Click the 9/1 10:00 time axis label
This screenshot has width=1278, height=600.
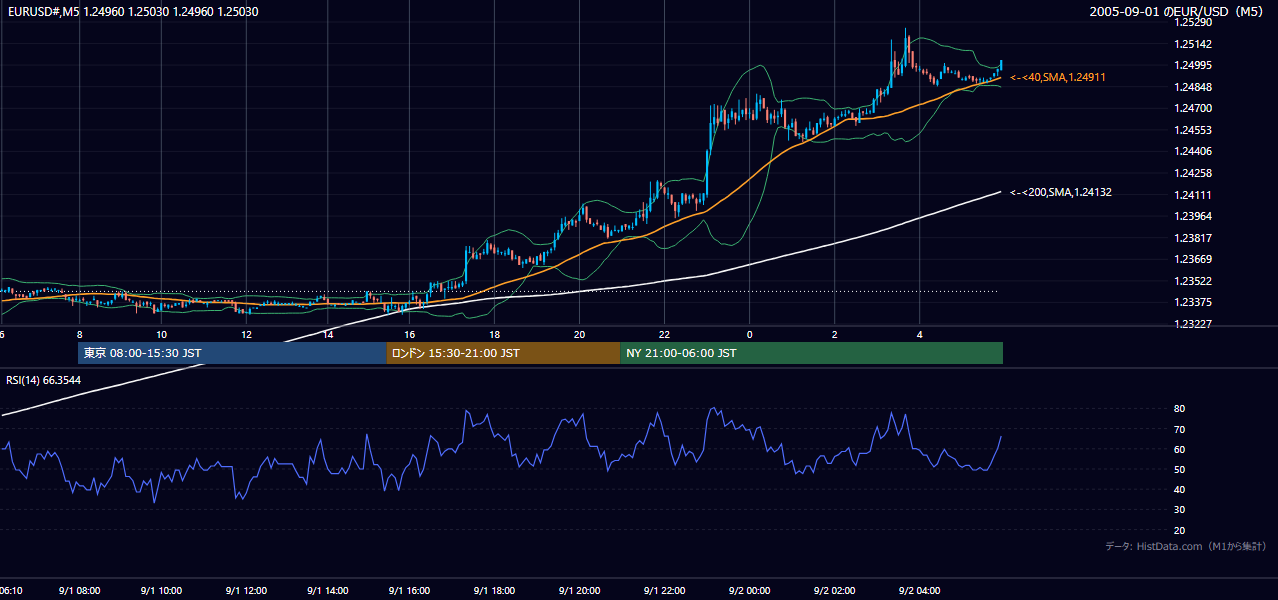160,591
